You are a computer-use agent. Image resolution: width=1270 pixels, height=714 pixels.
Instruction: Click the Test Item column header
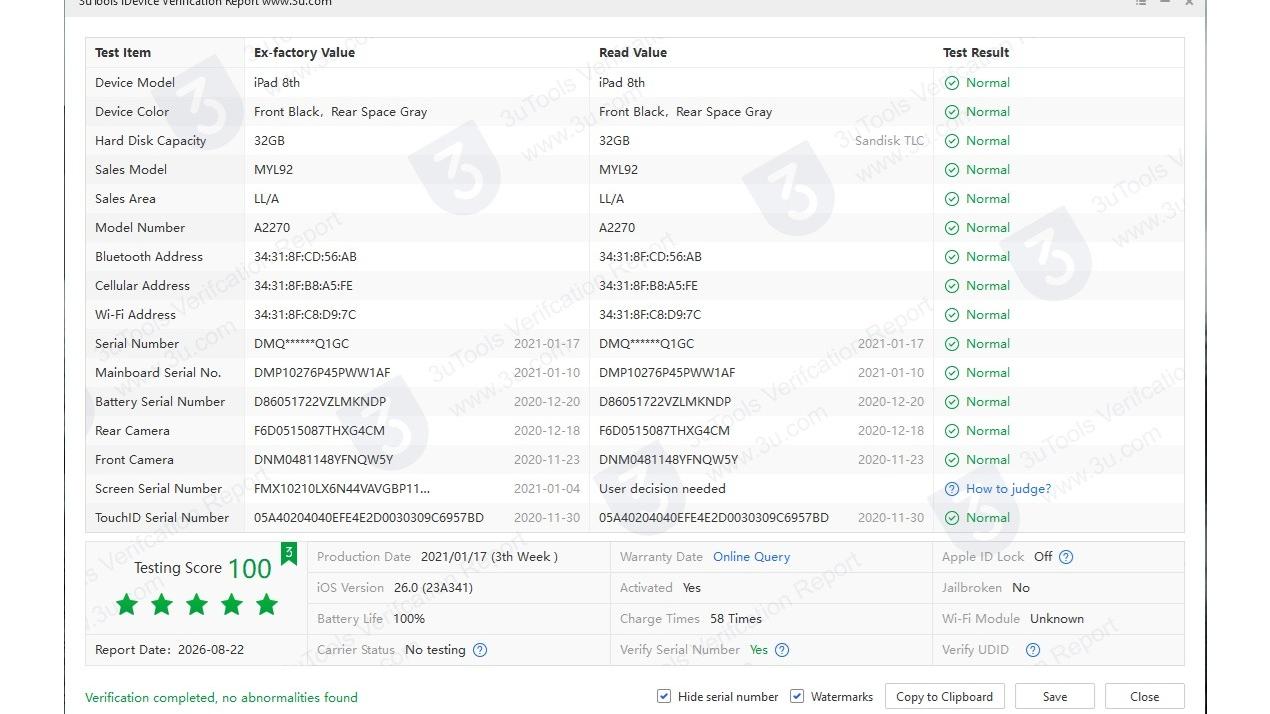pos(123,53)
